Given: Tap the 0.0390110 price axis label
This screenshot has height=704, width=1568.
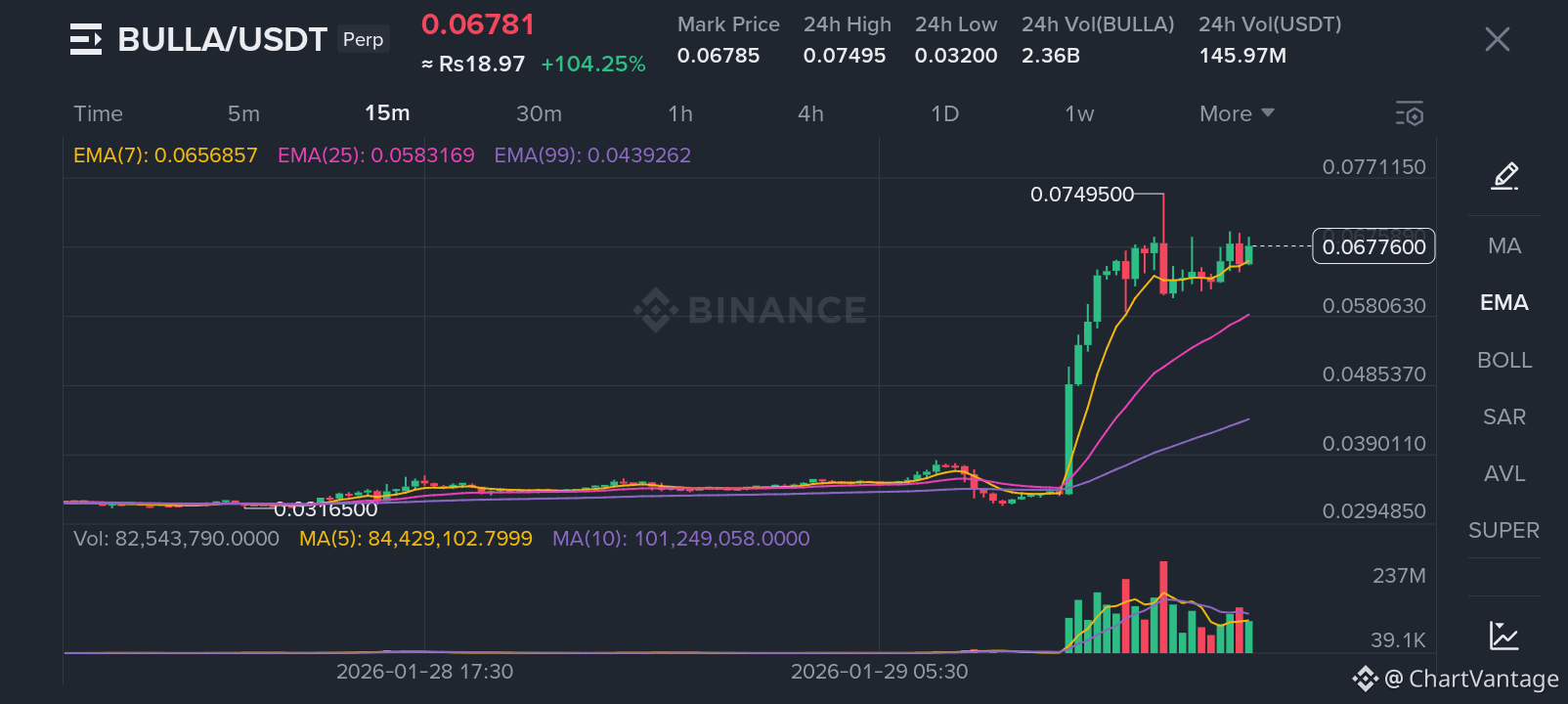Looking at the screenshot, I should 1373,444.
